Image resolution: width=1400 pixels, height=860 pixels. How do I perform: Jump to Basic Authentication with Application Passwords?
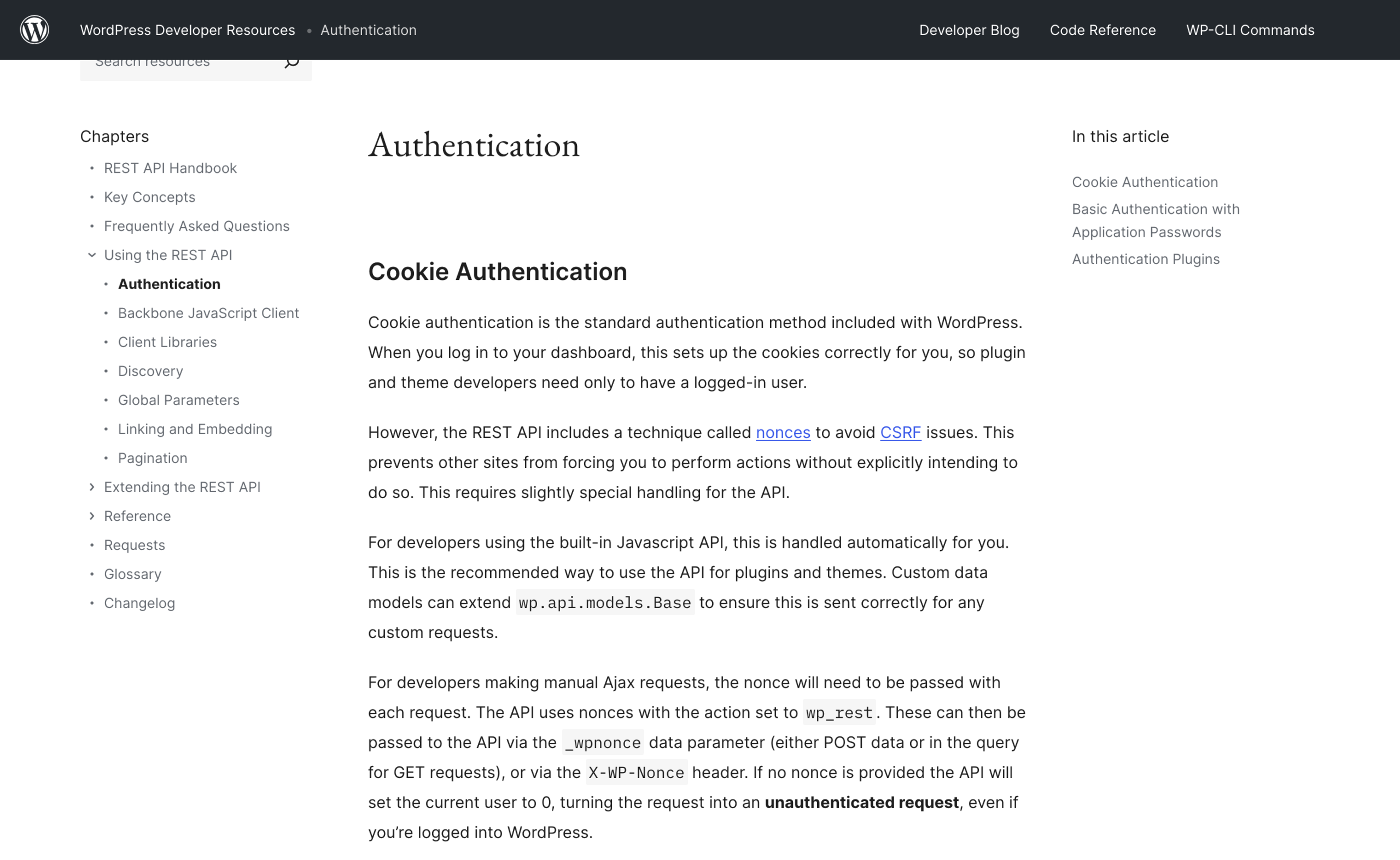(1156, 221)
